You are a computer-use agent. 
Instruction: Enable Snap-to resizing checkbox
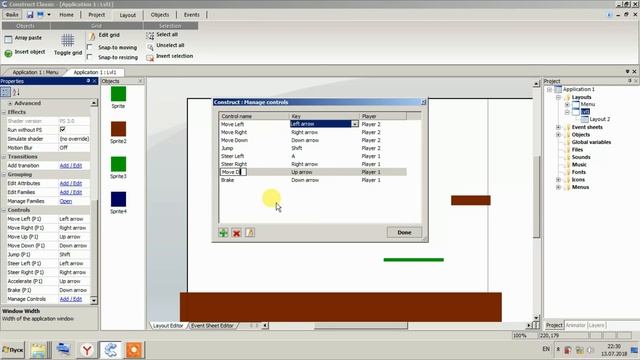point(90,57)
